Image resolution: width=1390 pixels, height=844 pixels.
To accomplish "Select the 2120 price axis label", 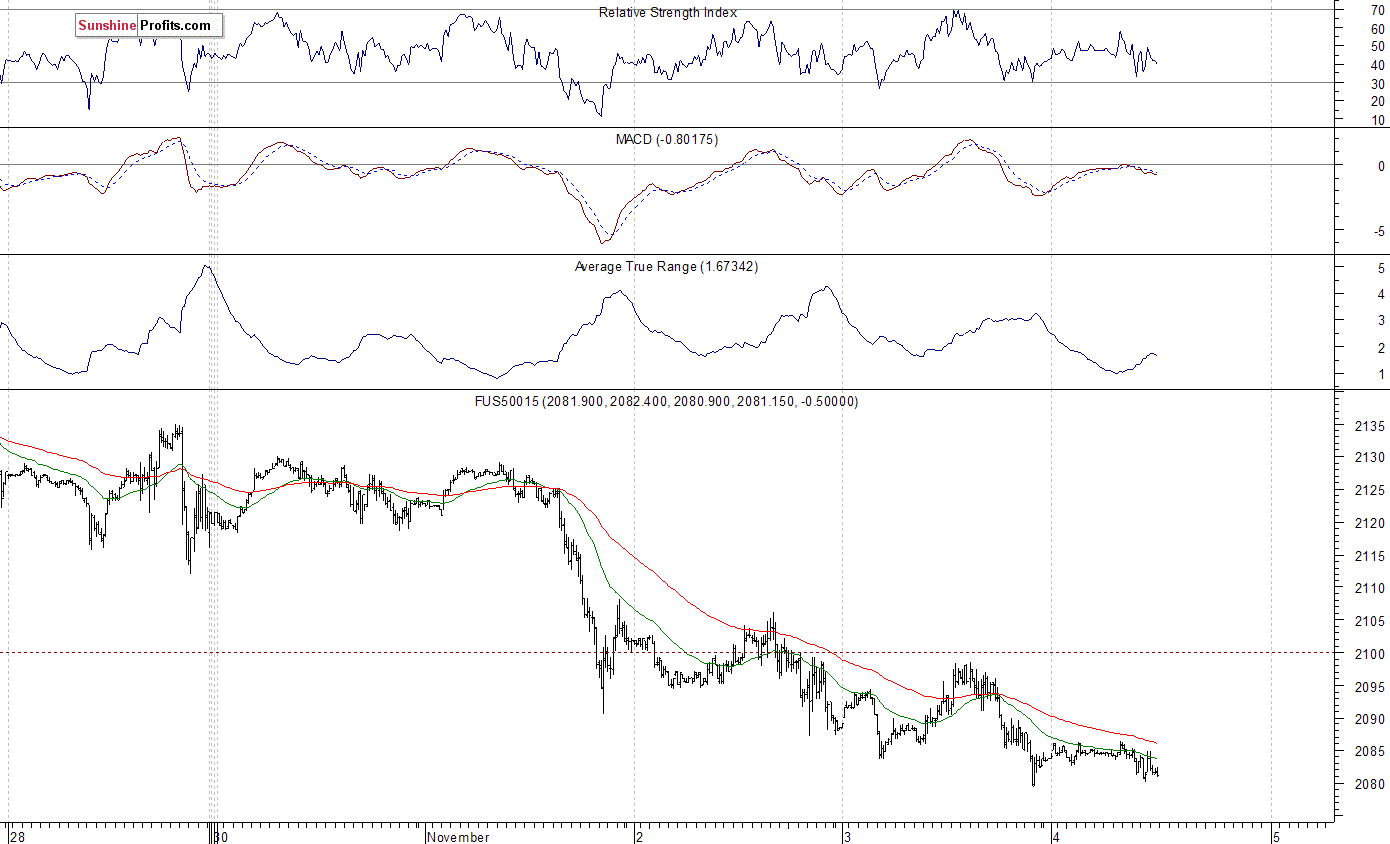I will [1368, 524].
